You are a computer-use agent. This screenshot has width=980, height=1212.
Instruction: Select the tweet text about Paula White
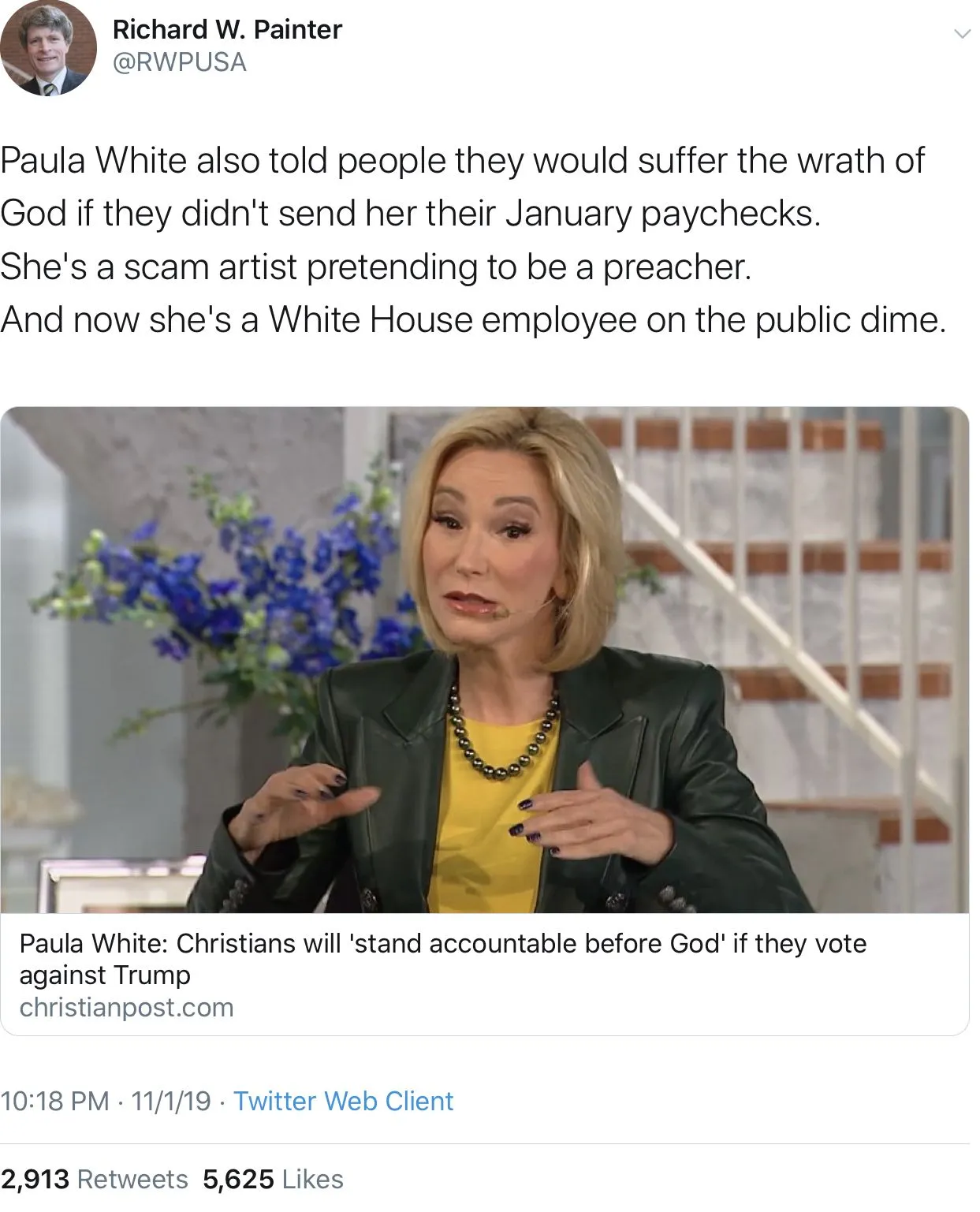473,240
